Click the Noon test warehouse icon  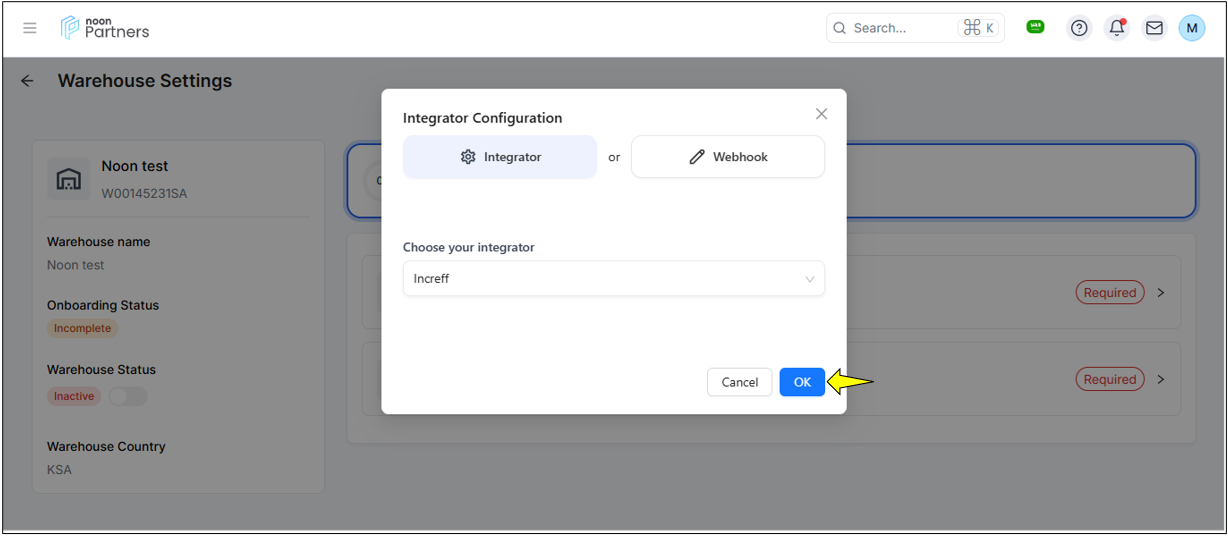tap(68, 179)
